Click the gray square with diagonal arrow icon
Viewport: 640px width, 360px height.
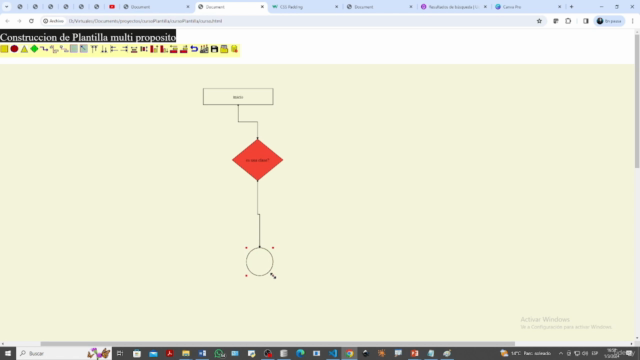click(x=84, y=49)
